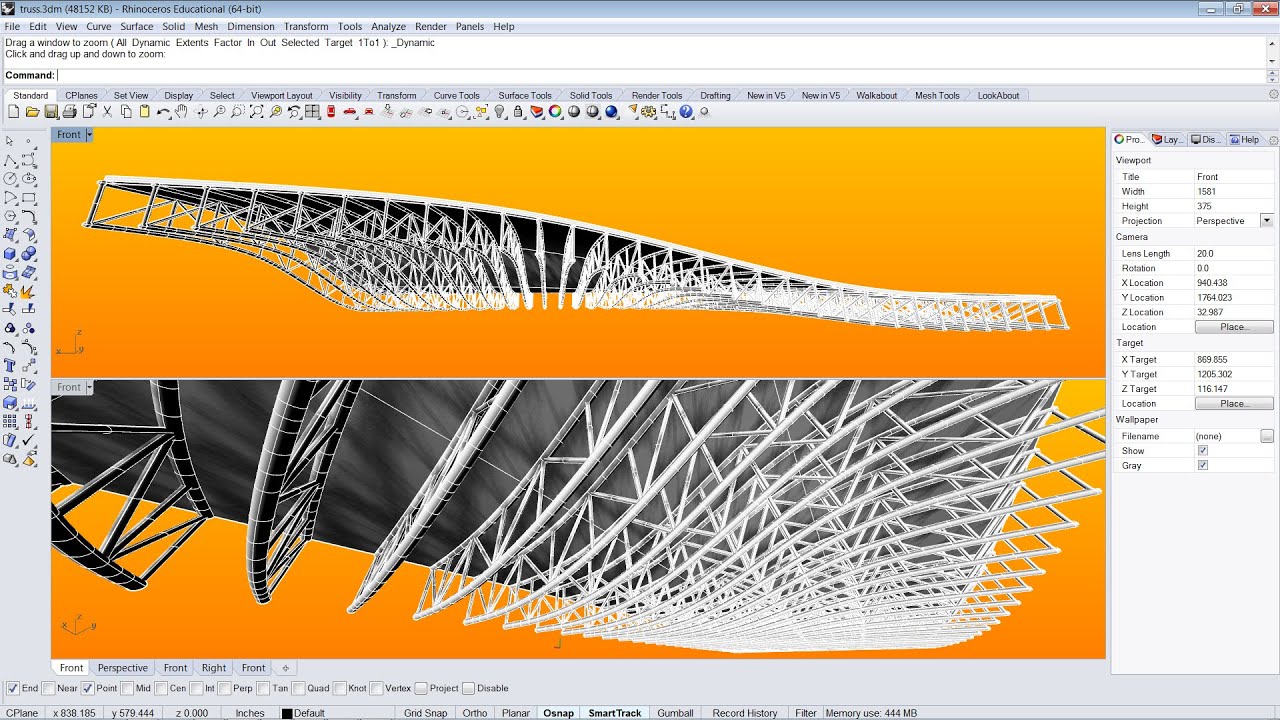Open the highlighted Front viewport title menu arrow

tap(89, 134)
